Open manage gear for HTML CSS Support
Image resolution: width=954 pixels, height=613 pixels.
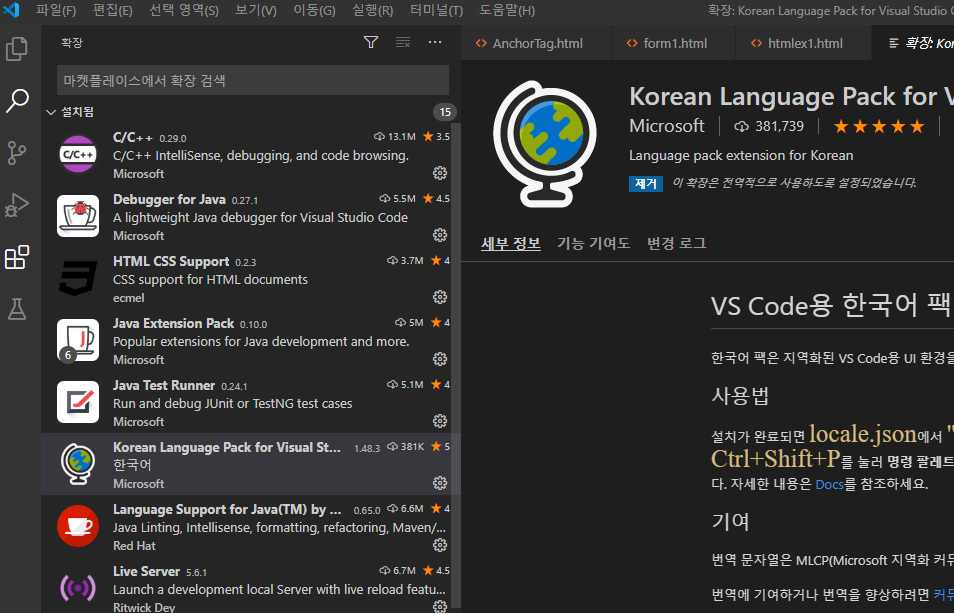click(440, 297)
